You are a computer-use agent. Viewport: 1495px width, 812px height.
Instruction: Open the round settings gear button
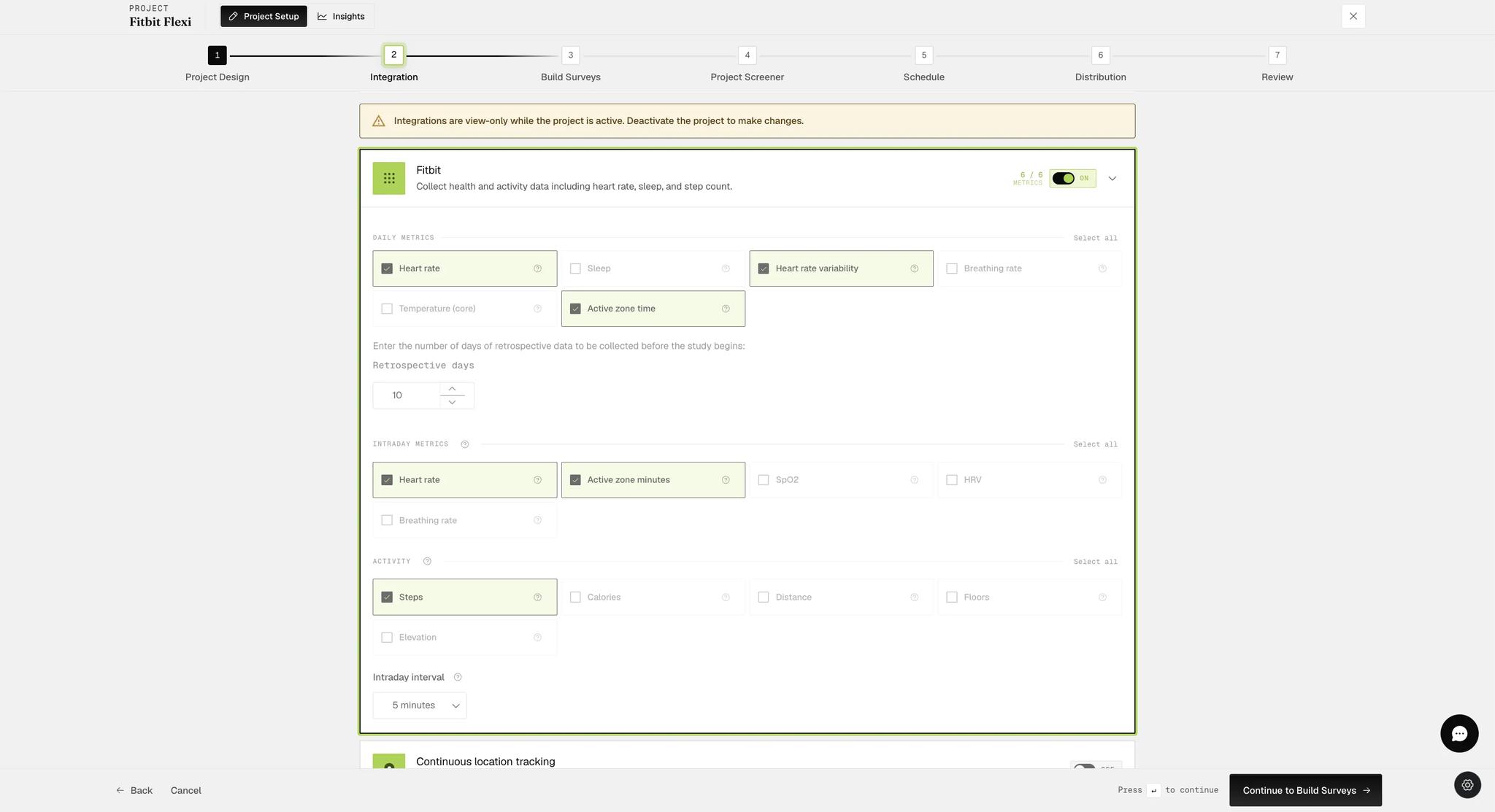(1467, 785)
